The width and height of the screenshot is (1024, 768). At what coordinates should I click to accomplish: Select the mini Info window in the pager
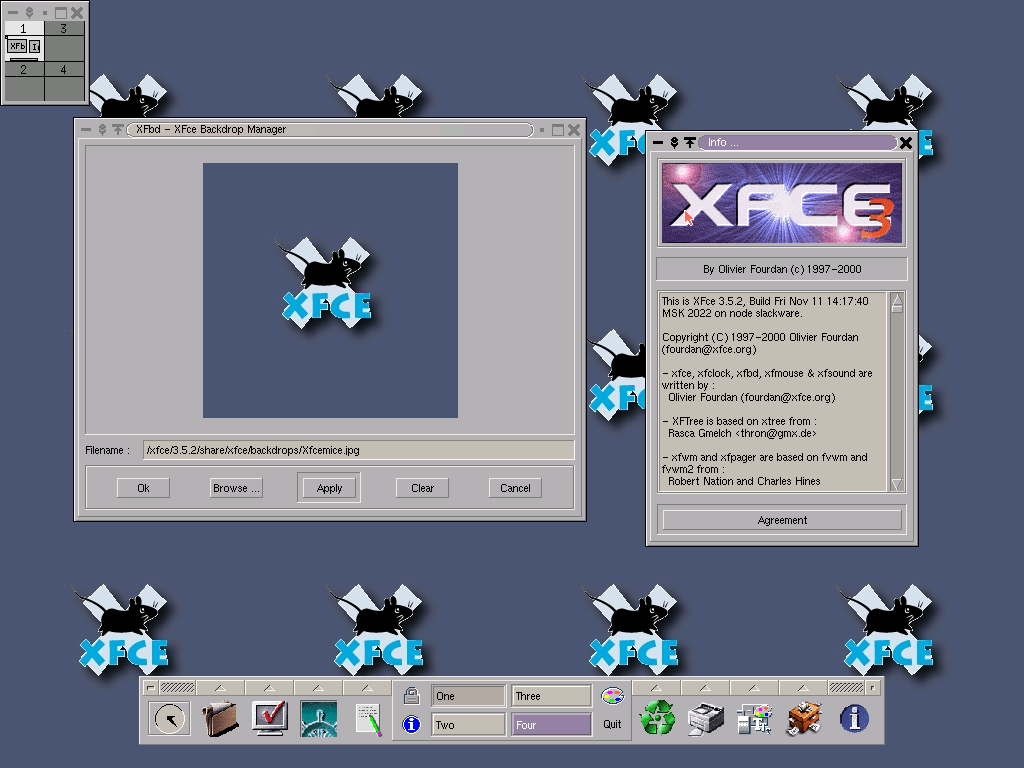click(x=35, y=46)
